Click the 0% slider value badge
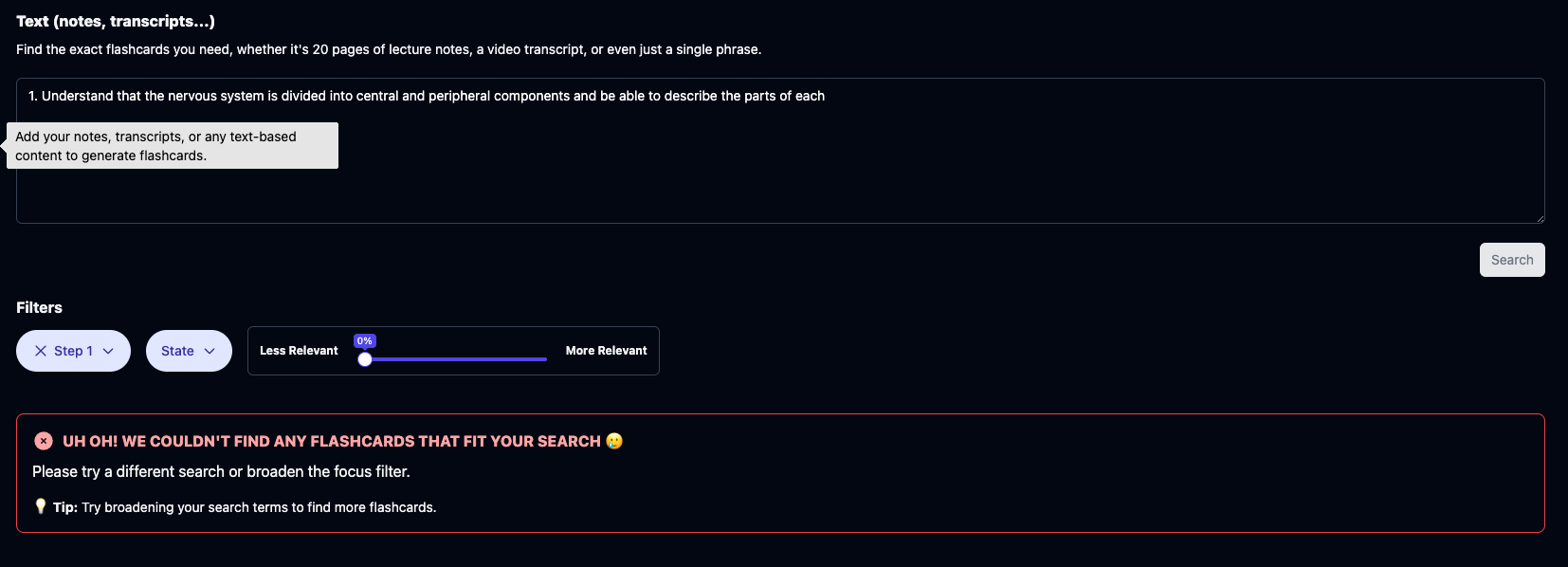 (365, 340)
